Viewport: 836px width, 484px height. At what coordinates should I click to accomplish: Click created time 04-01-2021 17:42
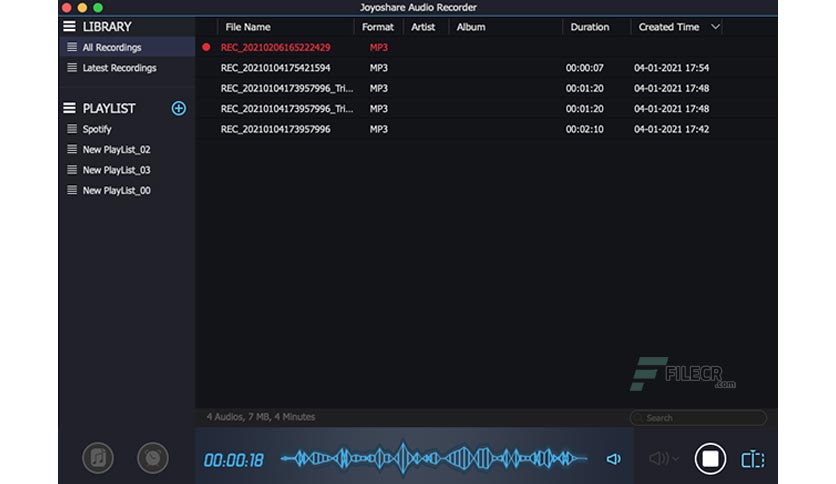coord(671,129)
